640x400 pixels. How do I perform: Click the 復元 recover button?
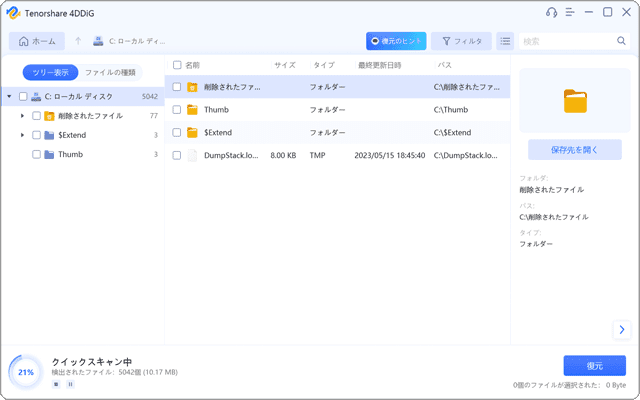click(595, 366)
